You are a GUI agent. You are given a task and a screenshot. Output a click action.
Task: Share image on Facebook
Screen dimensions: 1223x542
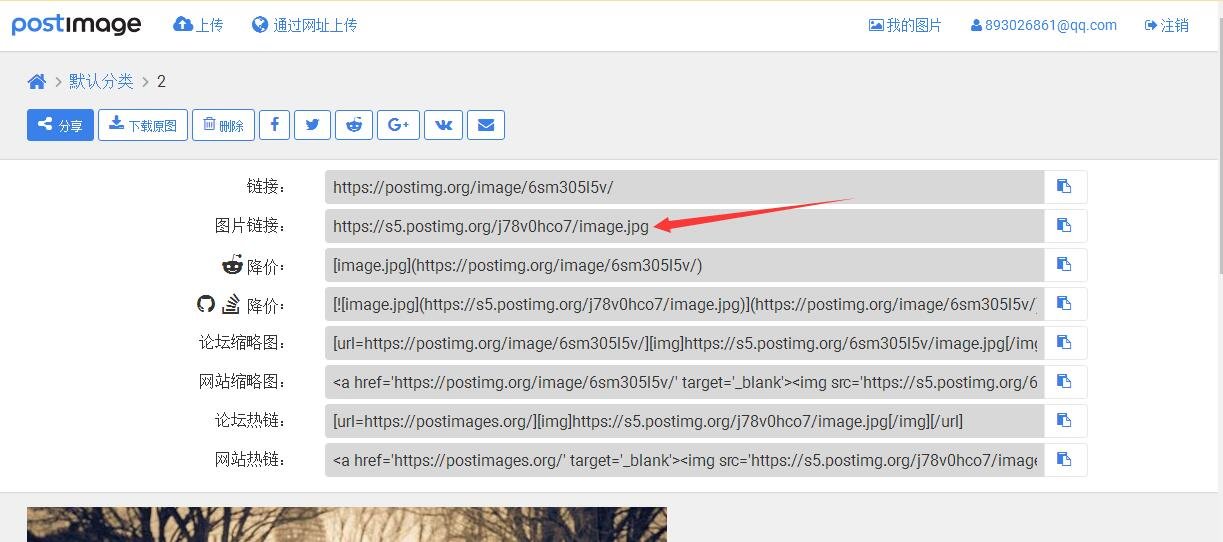point(275,125)
